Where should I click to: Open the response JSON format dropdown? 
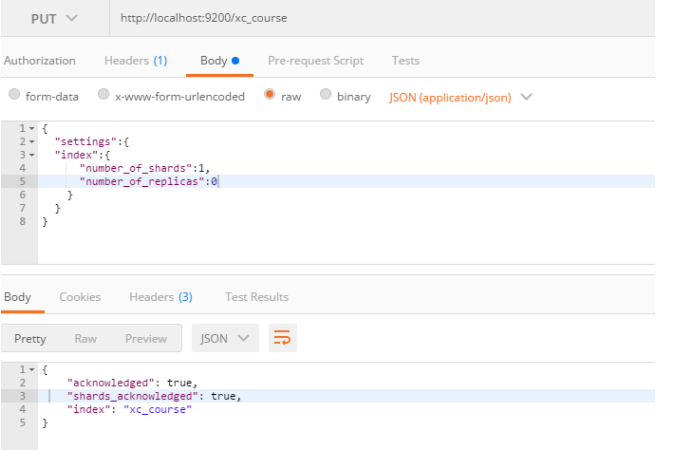tap(225, 338)
